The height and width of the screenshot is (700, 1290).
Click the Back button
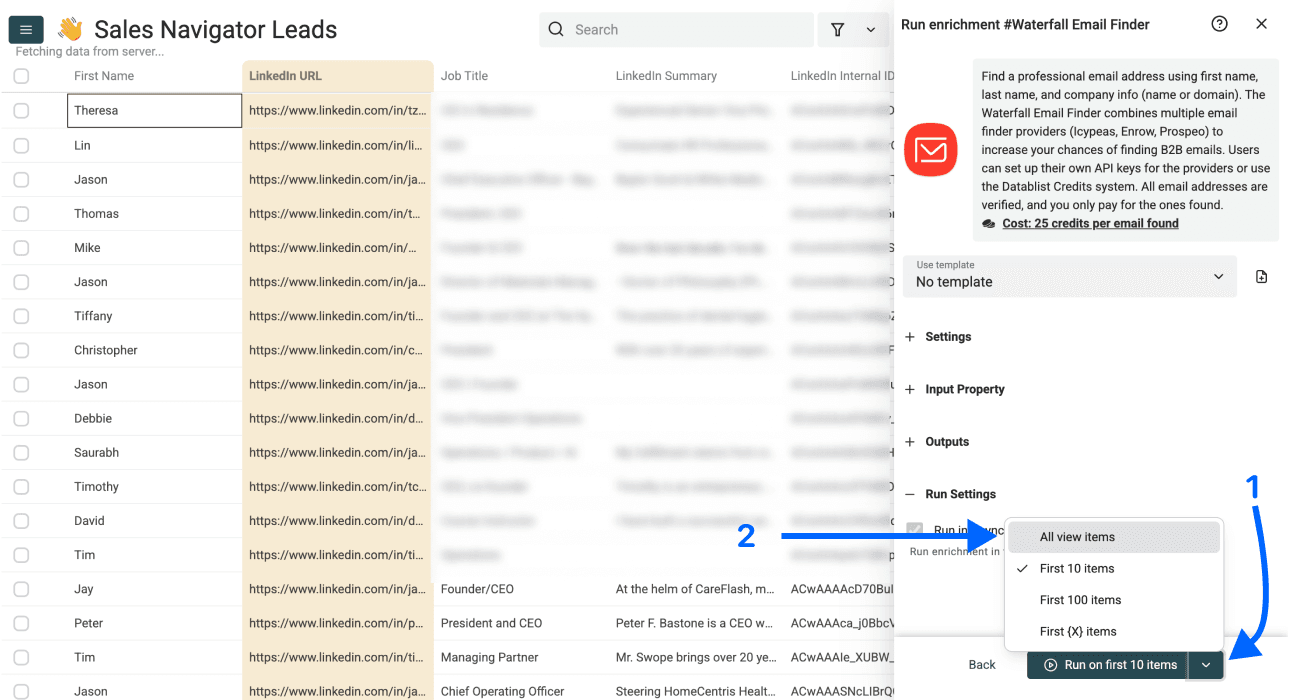tap(981, 664)
